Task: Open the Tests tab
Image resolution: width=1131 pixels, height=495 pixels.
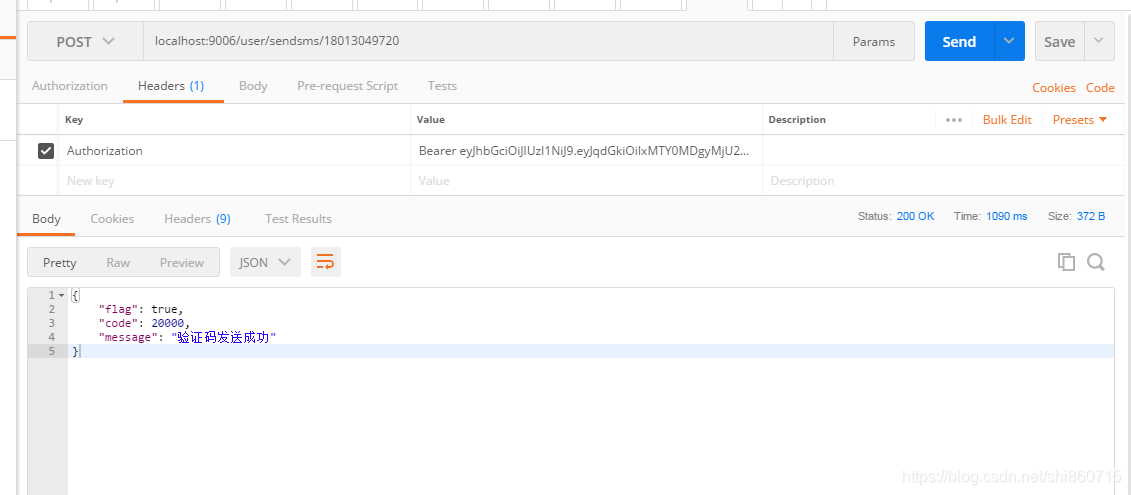Action: (x=442, y=86)
